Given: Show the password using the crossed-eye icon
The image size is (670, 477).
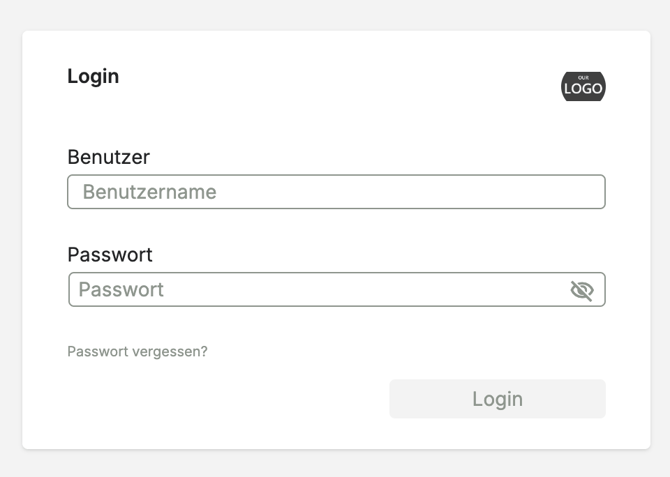Looking at the screenshot, I should click(x=581, y=290).
